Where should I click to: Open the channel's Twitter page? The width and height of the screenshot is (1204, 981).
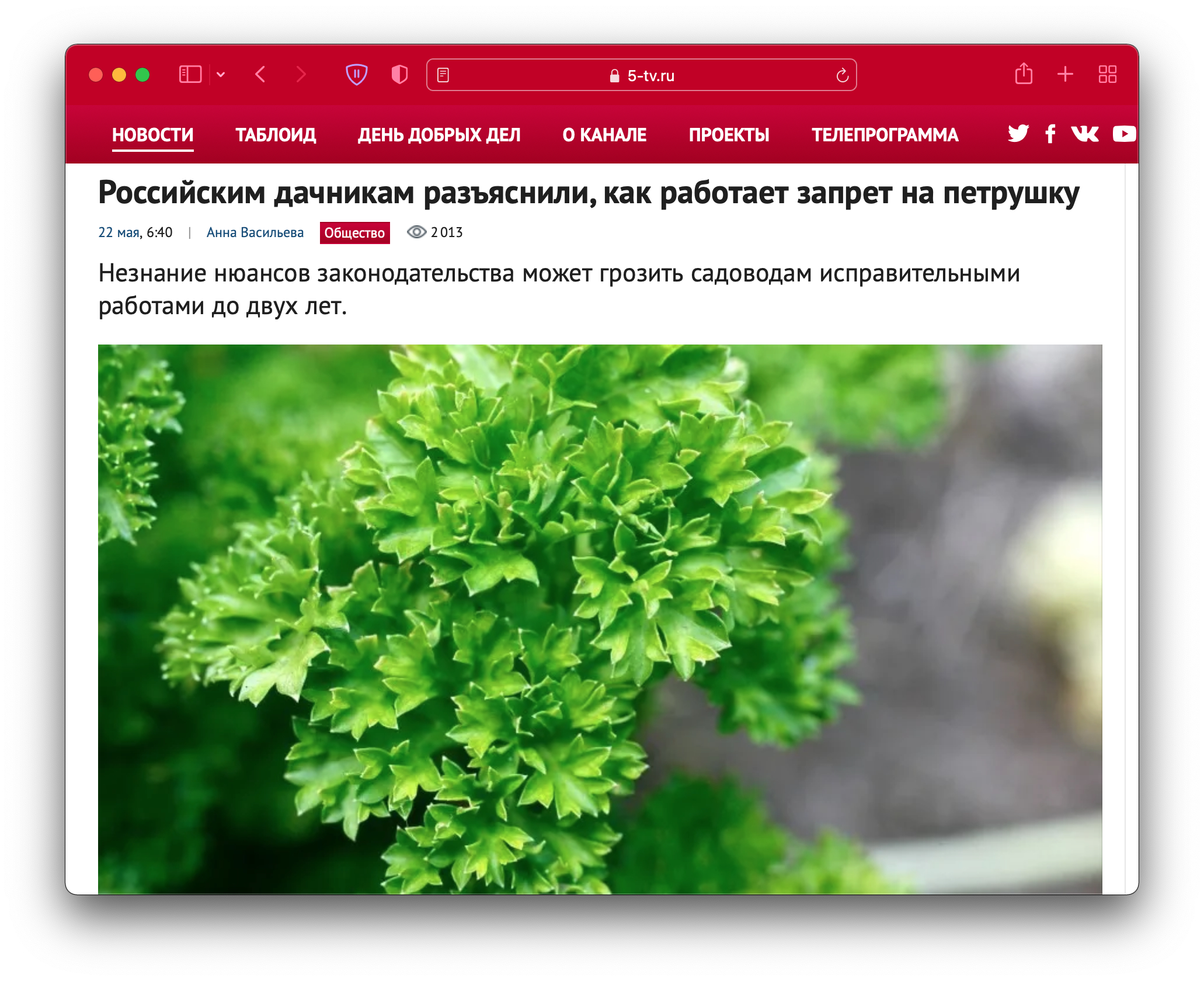click(x=1018, y=134)
